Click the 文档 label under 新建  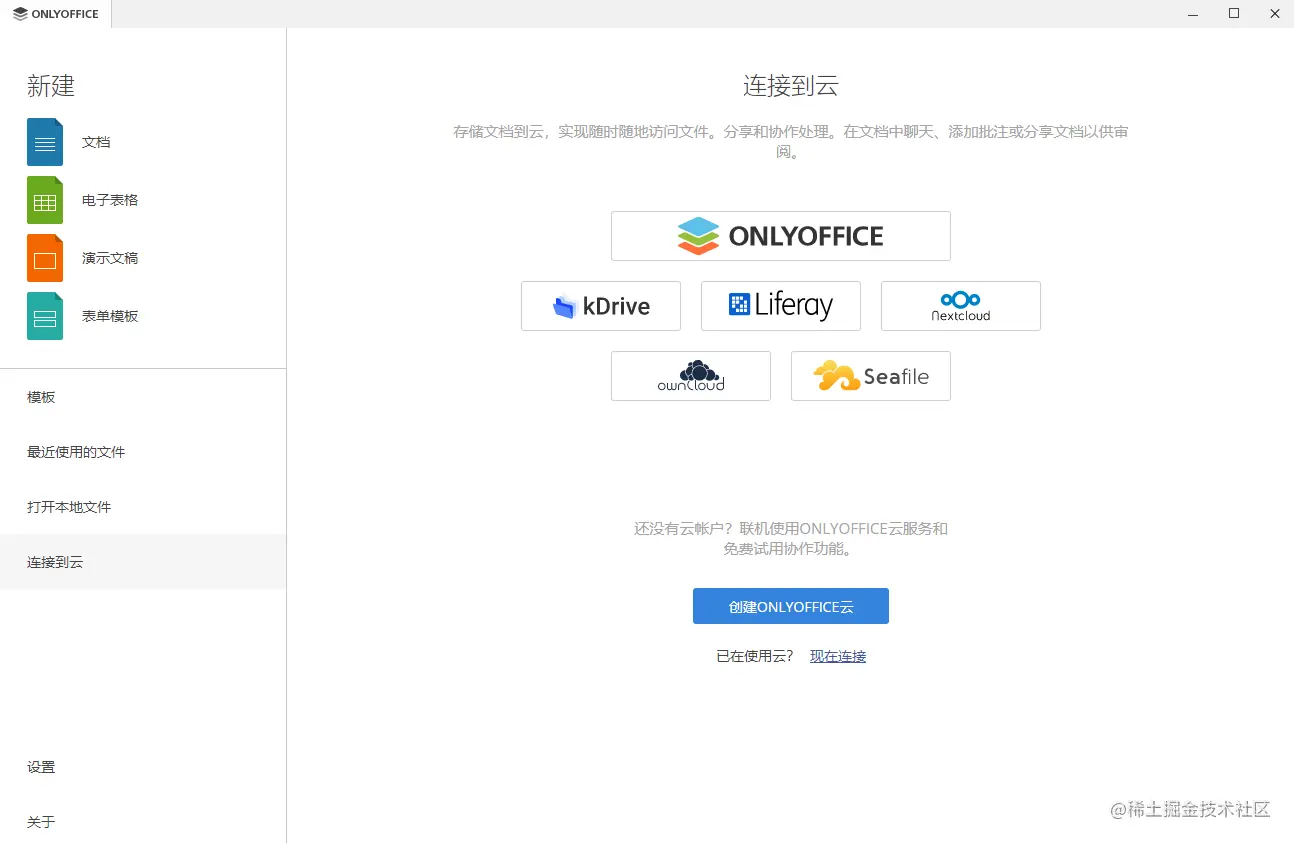pos(96,142)
